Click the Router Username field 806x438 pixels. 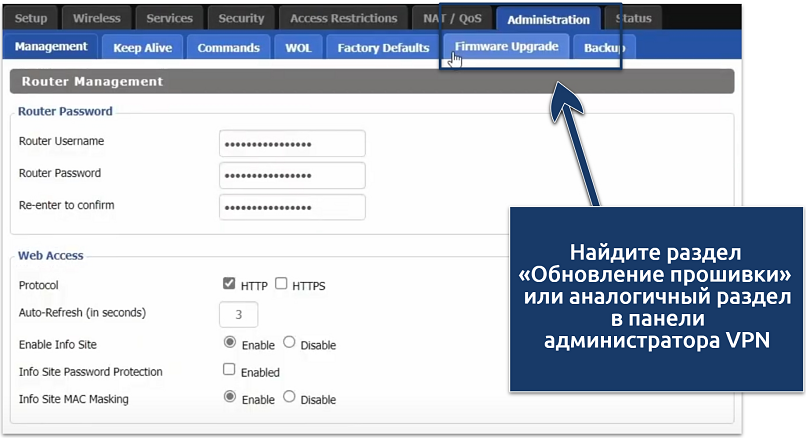pyautogui.click(x=292, y=144)
